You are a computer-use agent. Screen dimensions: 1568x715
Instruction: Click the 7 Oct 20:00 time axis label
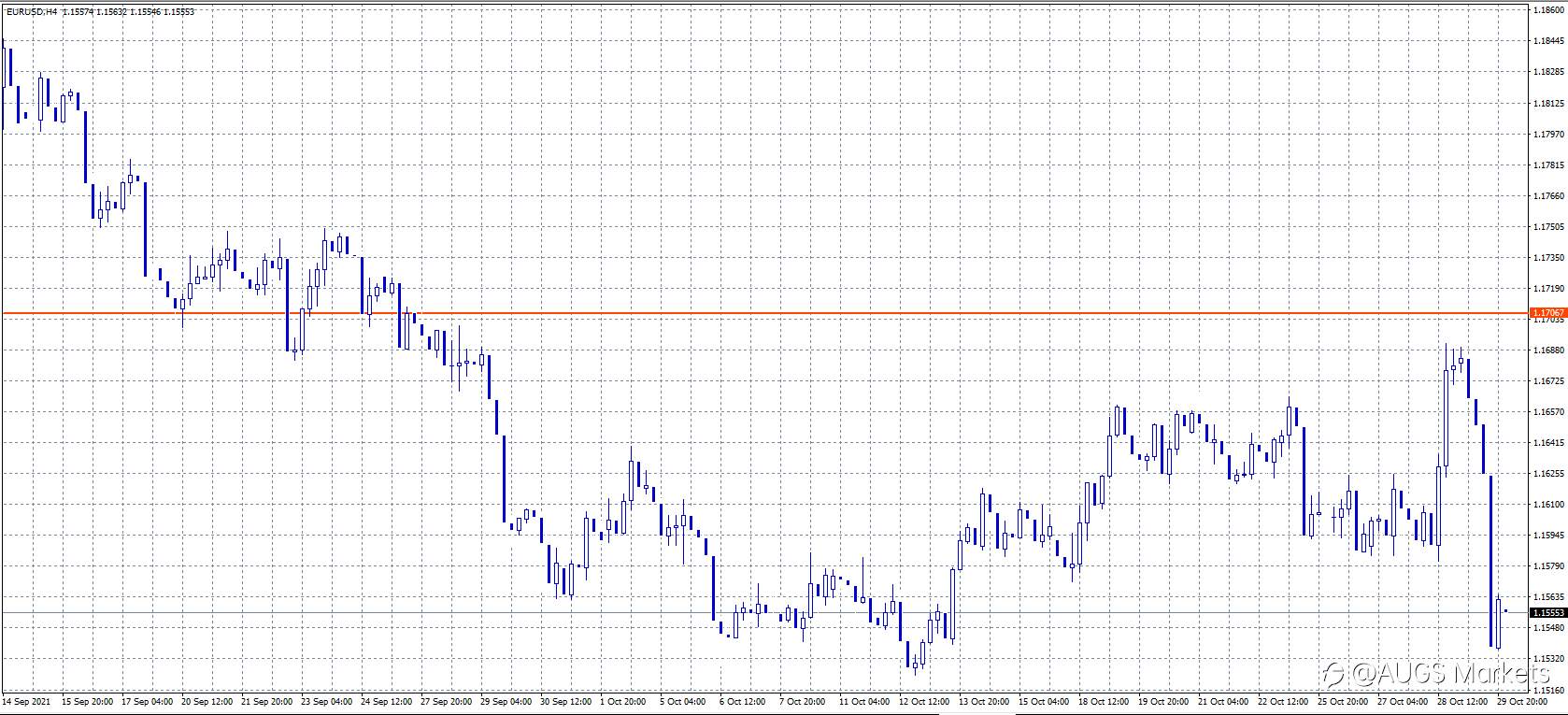[x=805, y=700]
